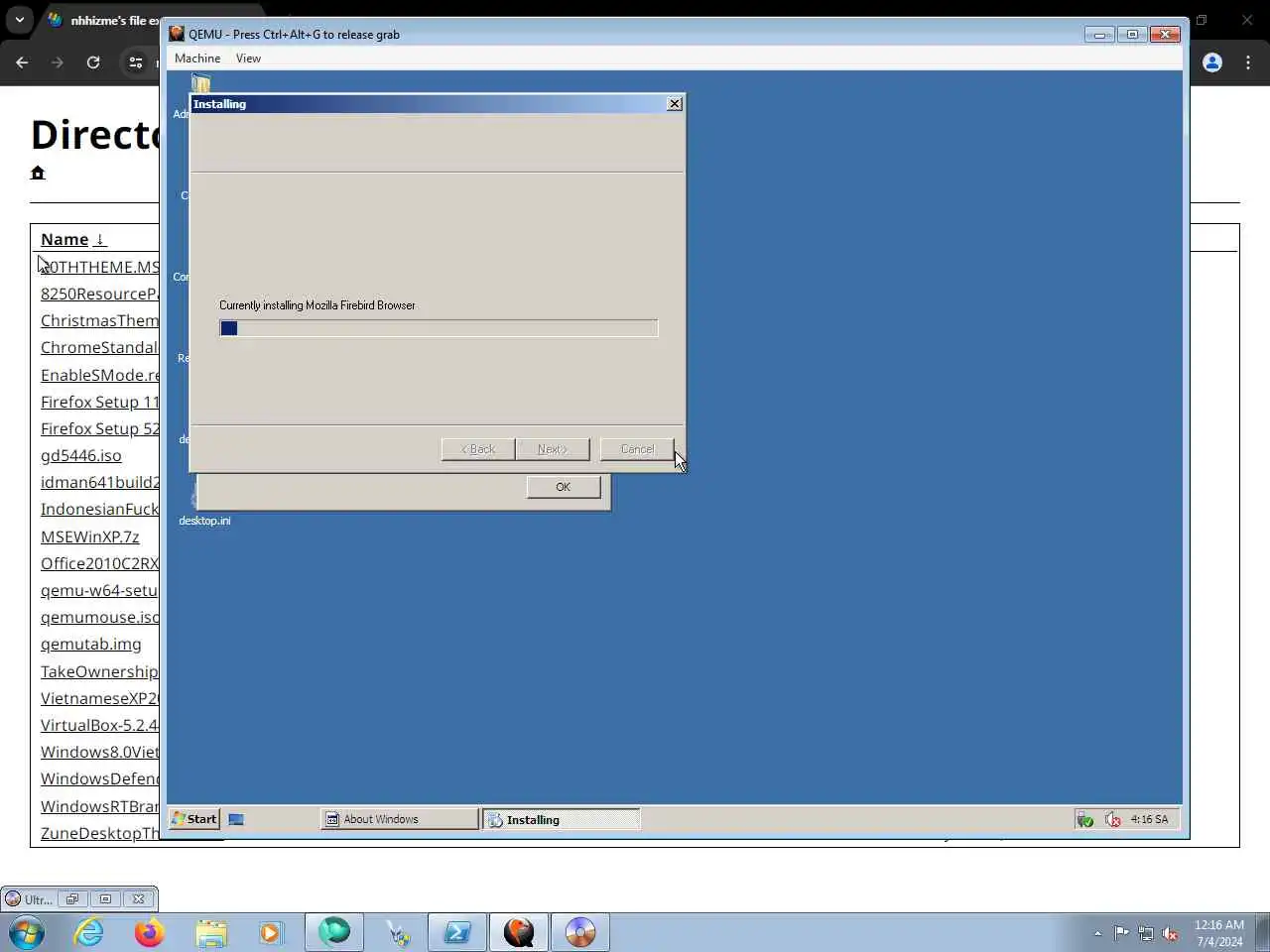The image size is (1270, 952).
Task: Open the ChromeStandal file link
Action: 99,347
